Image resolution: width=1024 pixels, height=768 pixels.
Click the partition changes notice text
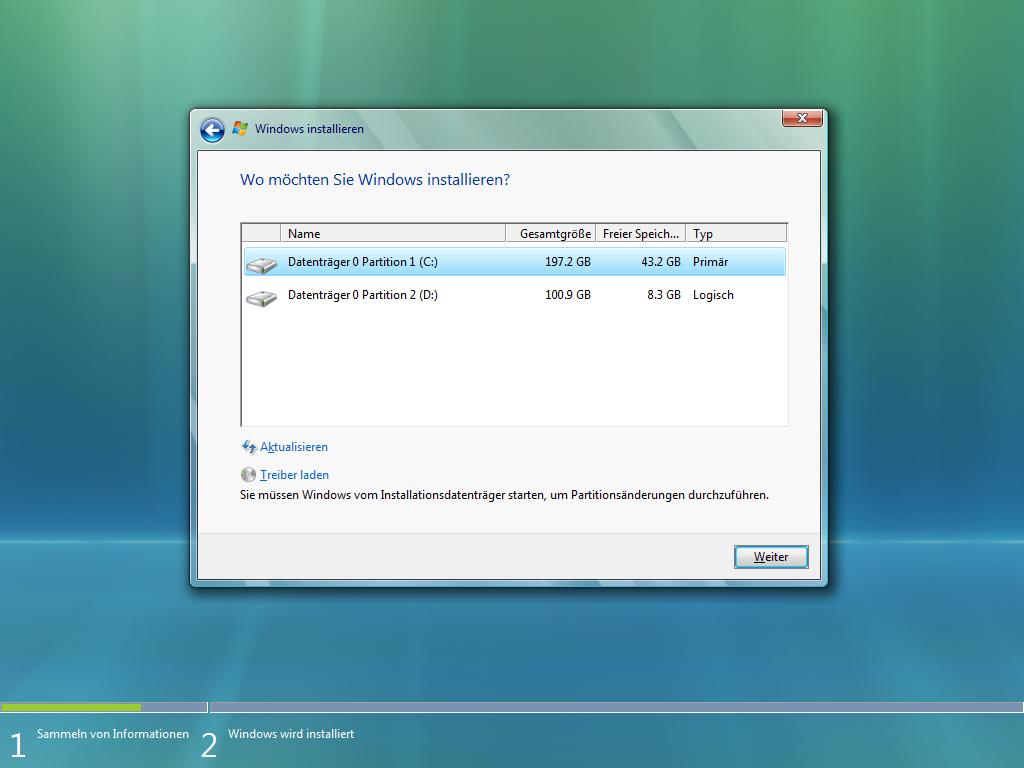tap(504, 495)
